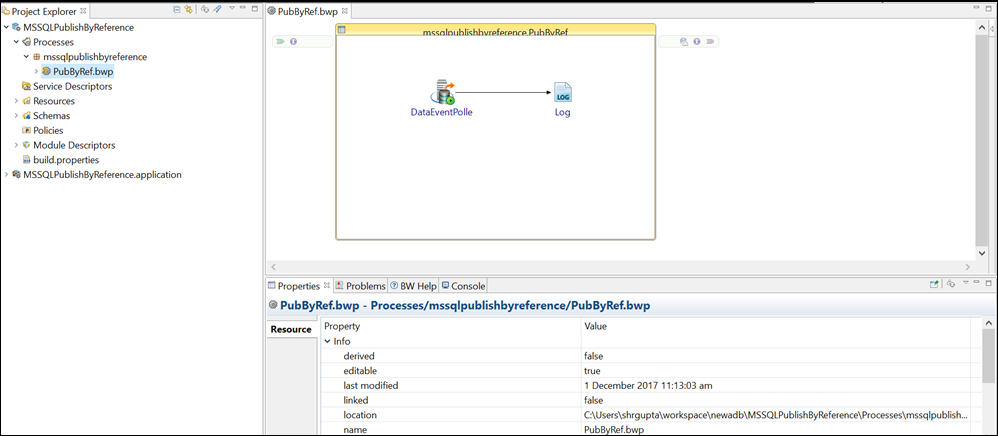Viewport: 998px width, 436px height.
Task: Select the PubByRef.bwp editor tab
Action: coord(308,11)
